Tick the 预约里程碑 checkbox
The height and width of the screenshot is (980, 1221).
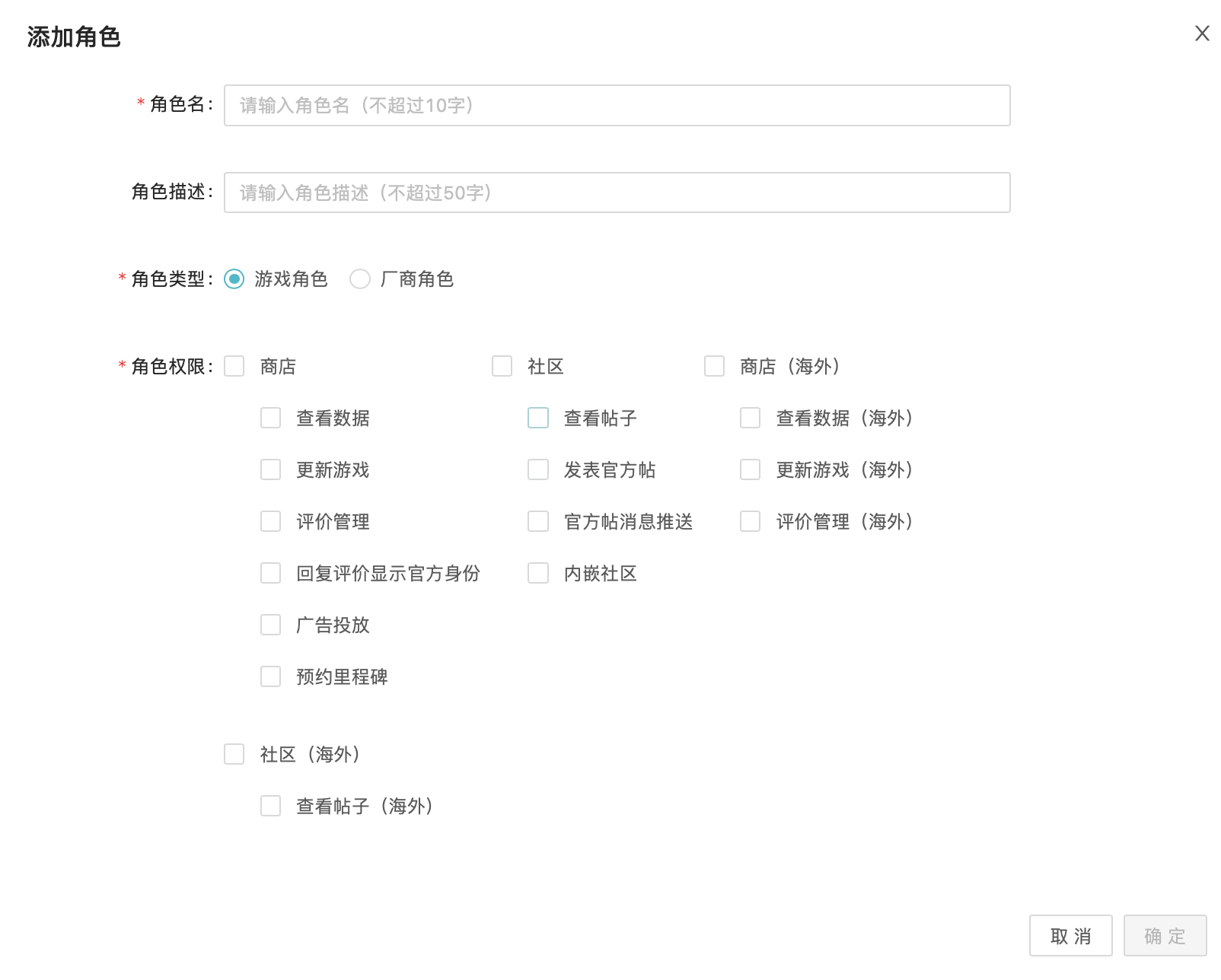pyautogui.click(x=271, y=677)
